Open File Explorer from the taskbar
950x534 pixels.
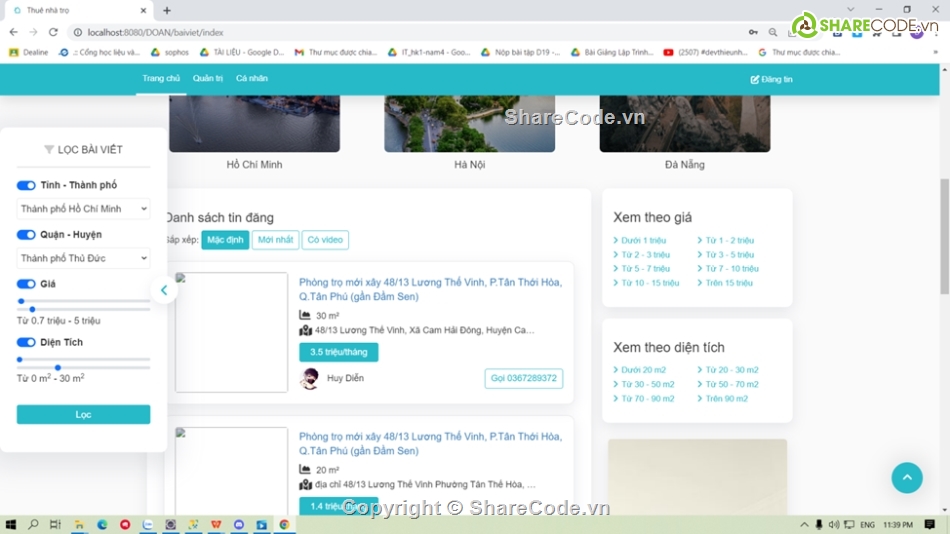79,524
